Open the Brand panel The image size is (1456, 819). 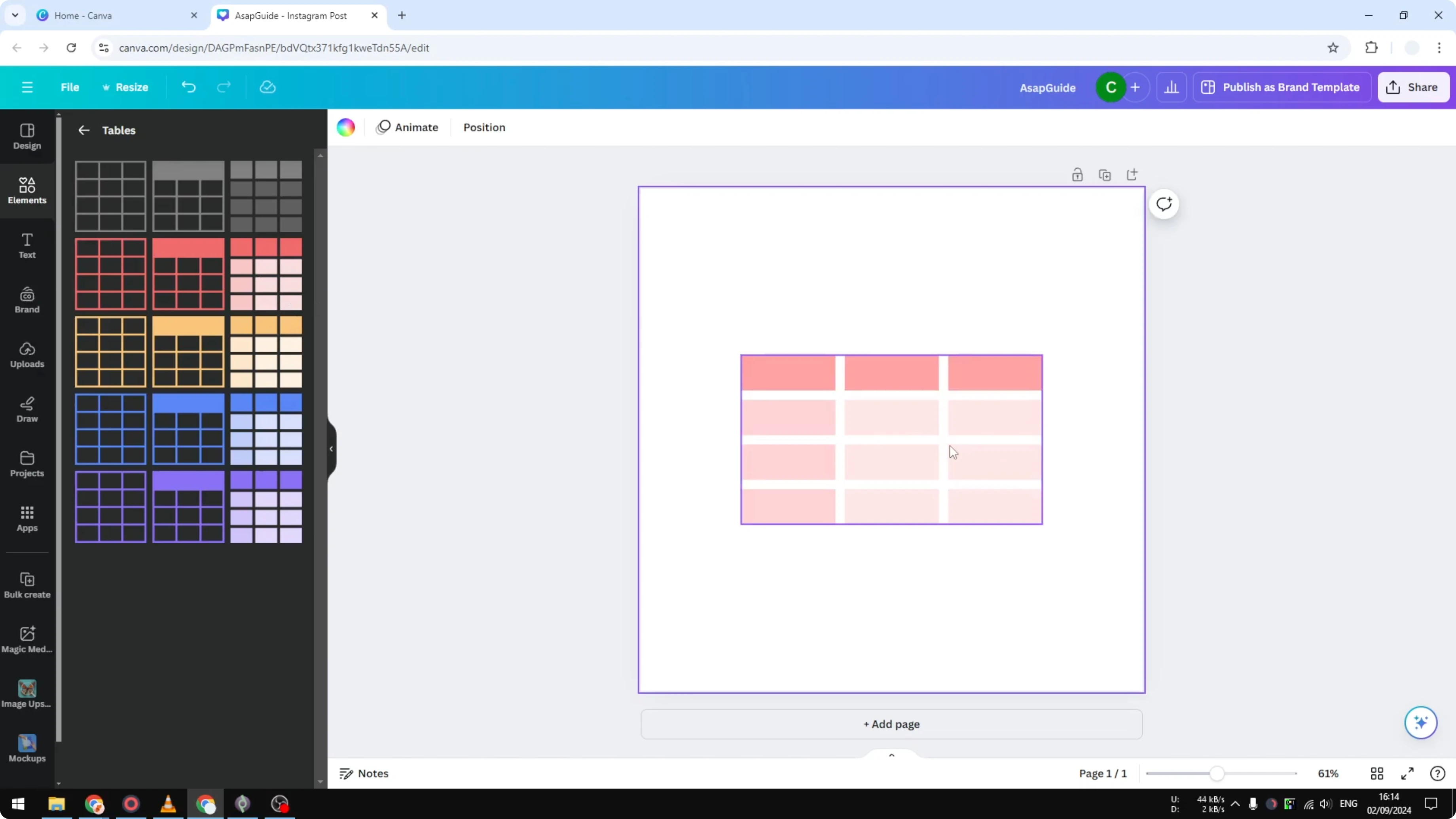pos(27,301)
